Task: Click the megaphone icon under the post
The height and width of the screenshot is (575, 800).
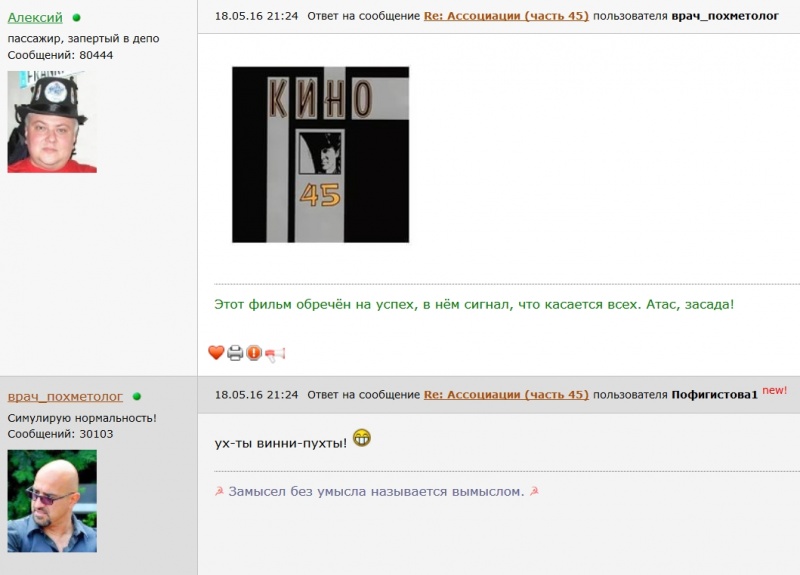Action: coord(275,354)
